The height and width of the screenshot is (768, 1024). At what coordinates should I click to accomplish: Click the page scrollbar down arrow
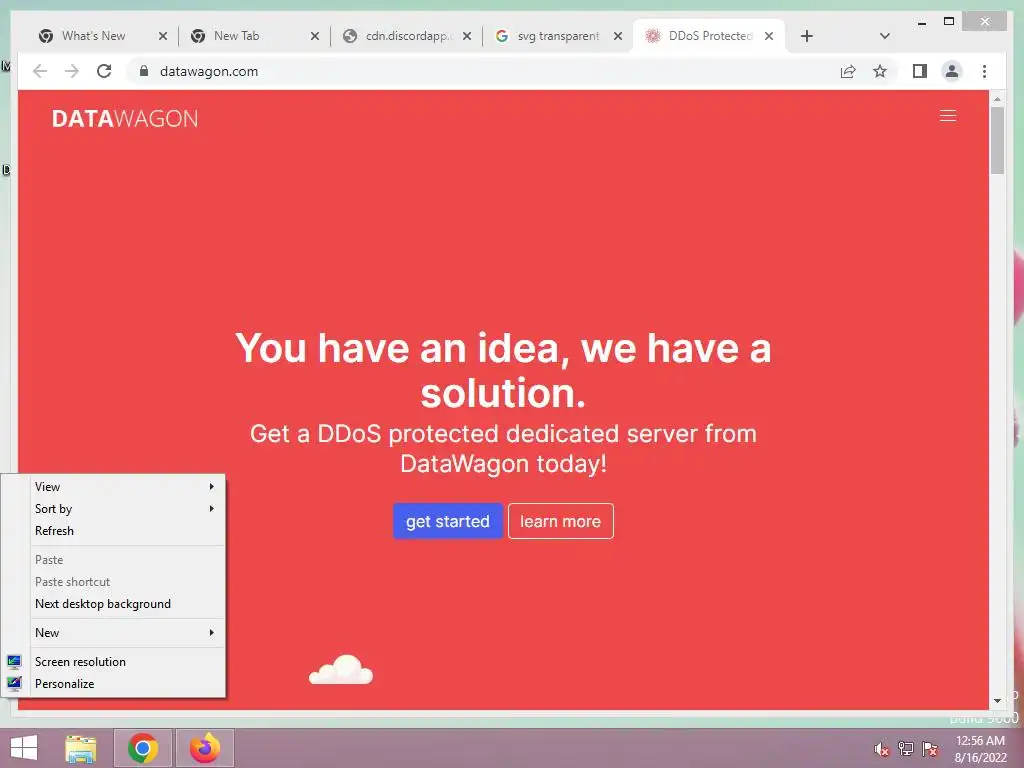pos(997,701)
